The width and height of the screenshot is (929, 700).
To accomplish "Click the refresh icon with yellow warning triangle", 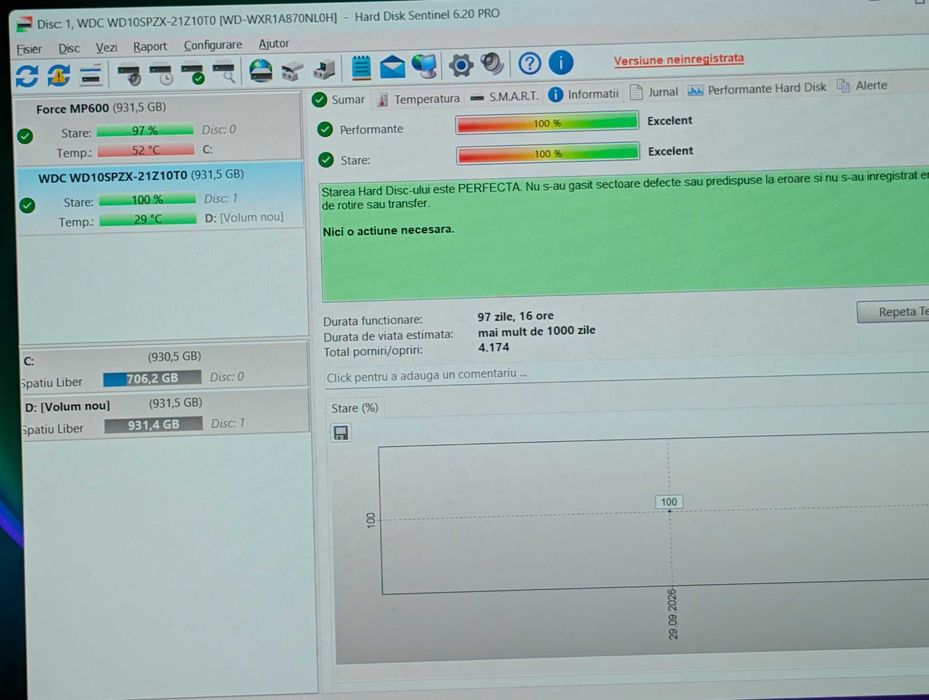I will 58,75.
